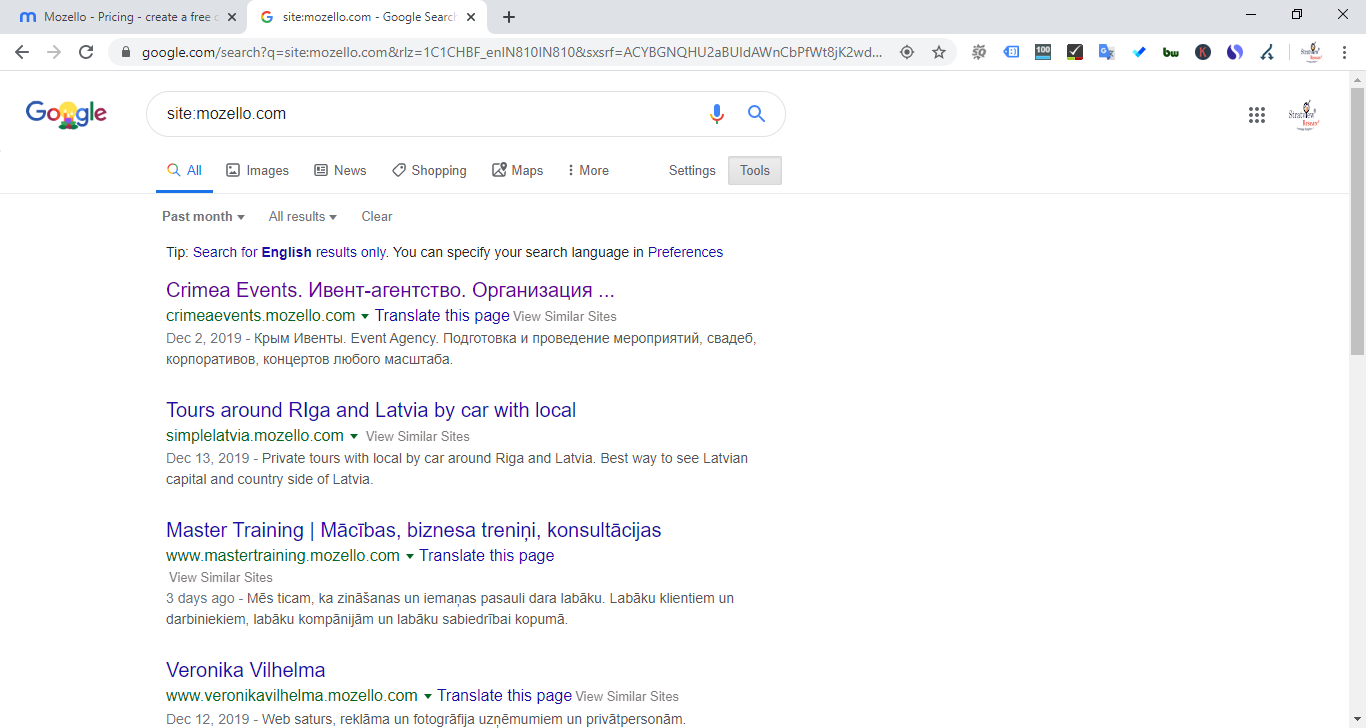Expand crimeaevents.mozello.com result options arrow

pos(365,317)
